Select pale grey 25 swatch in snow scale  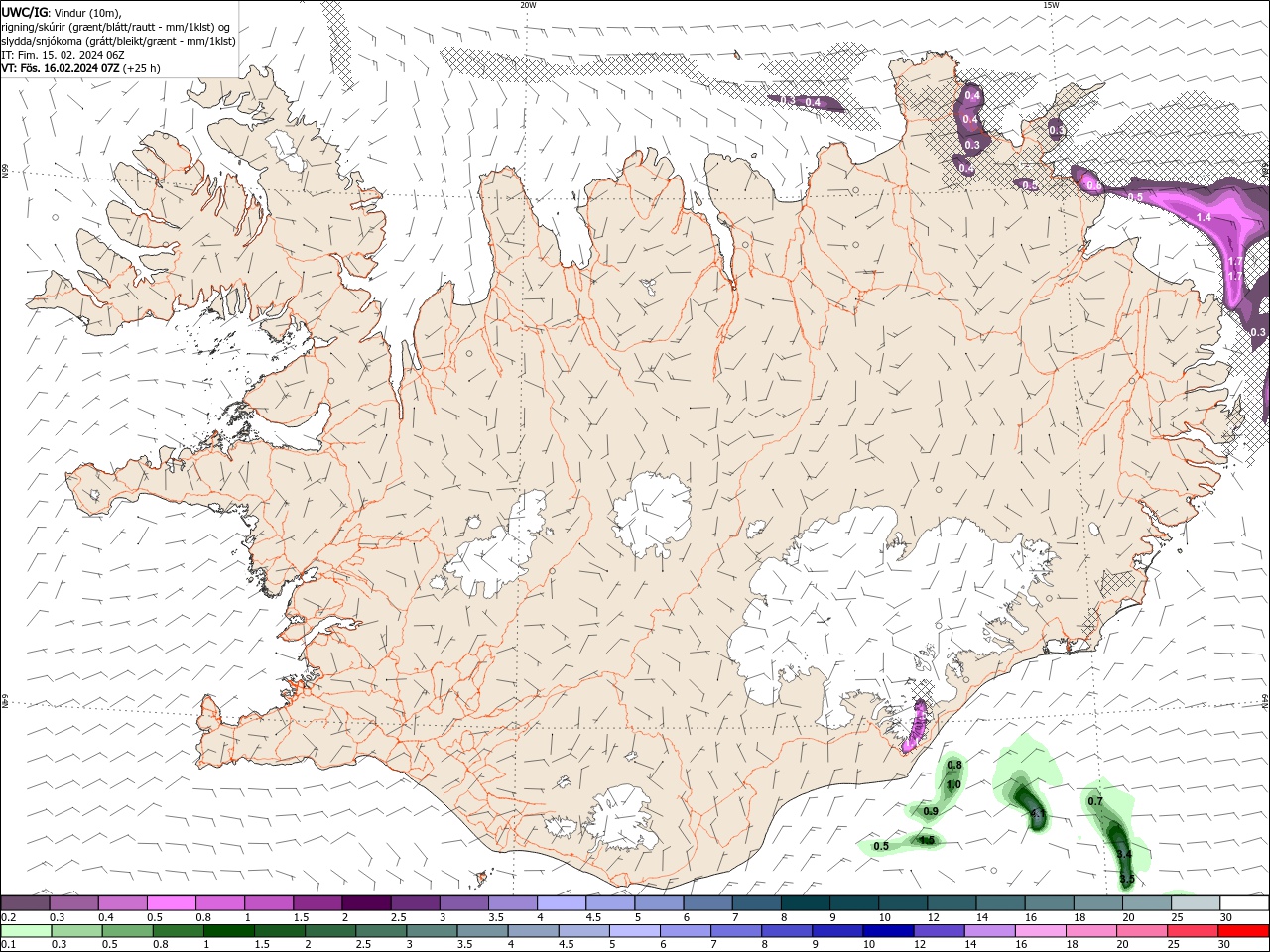(x=1196, y=903)
